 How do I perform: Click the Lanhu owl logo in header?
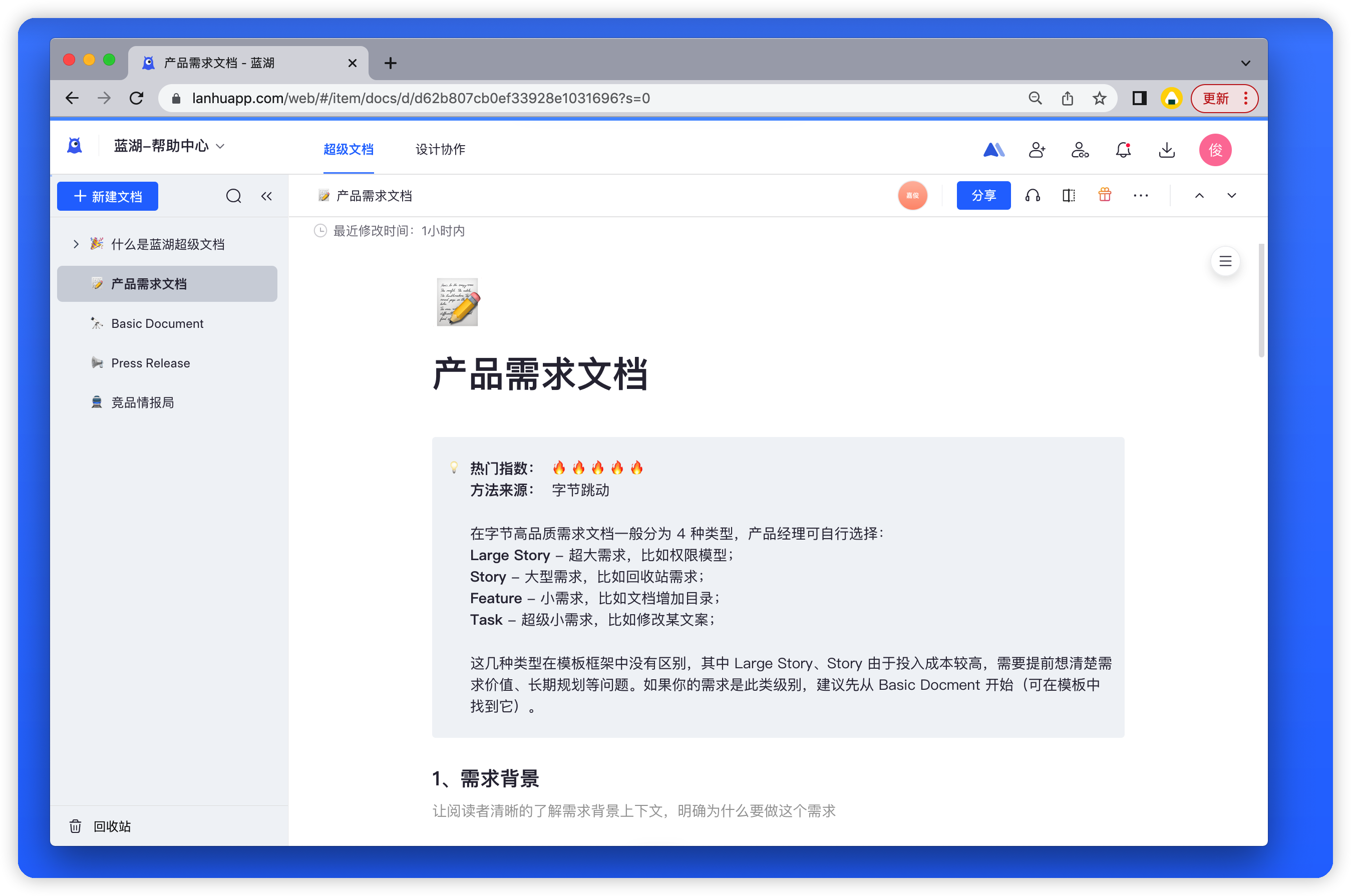click(x=74, y=146)
